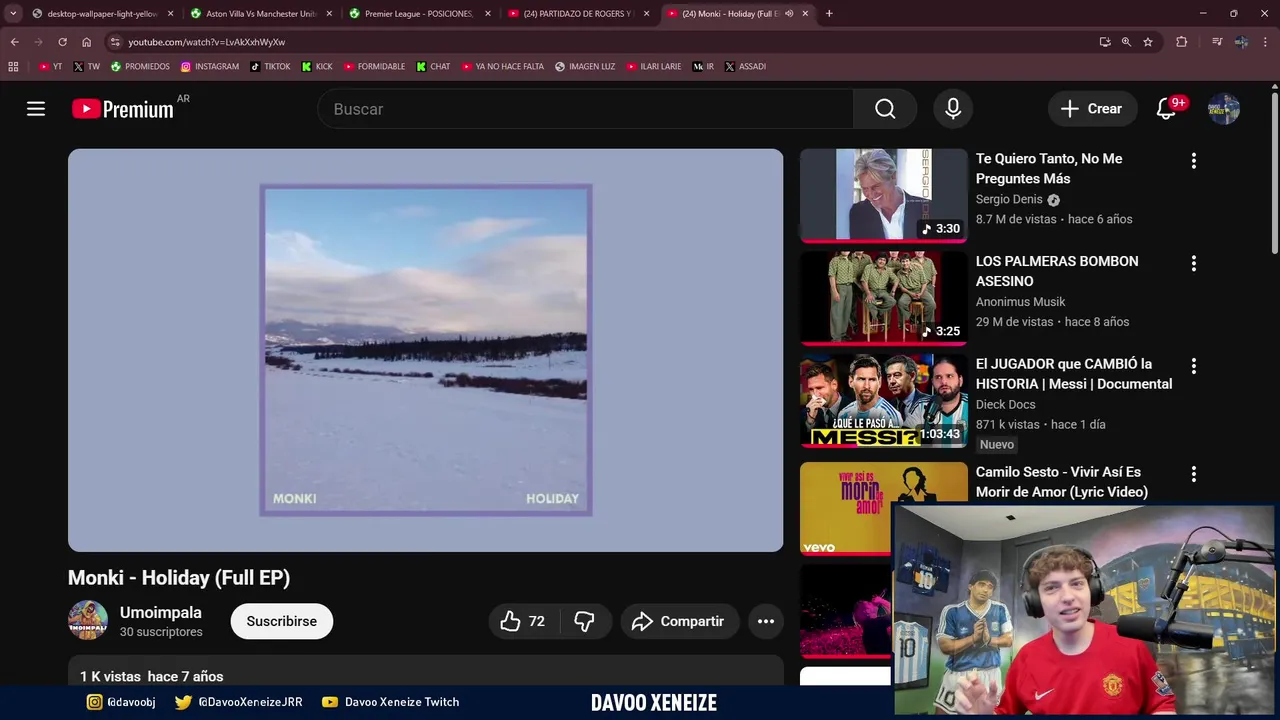Open the browser apps grid shortcut
Viewport: 1280px width, 720px height.
(13, 66)
